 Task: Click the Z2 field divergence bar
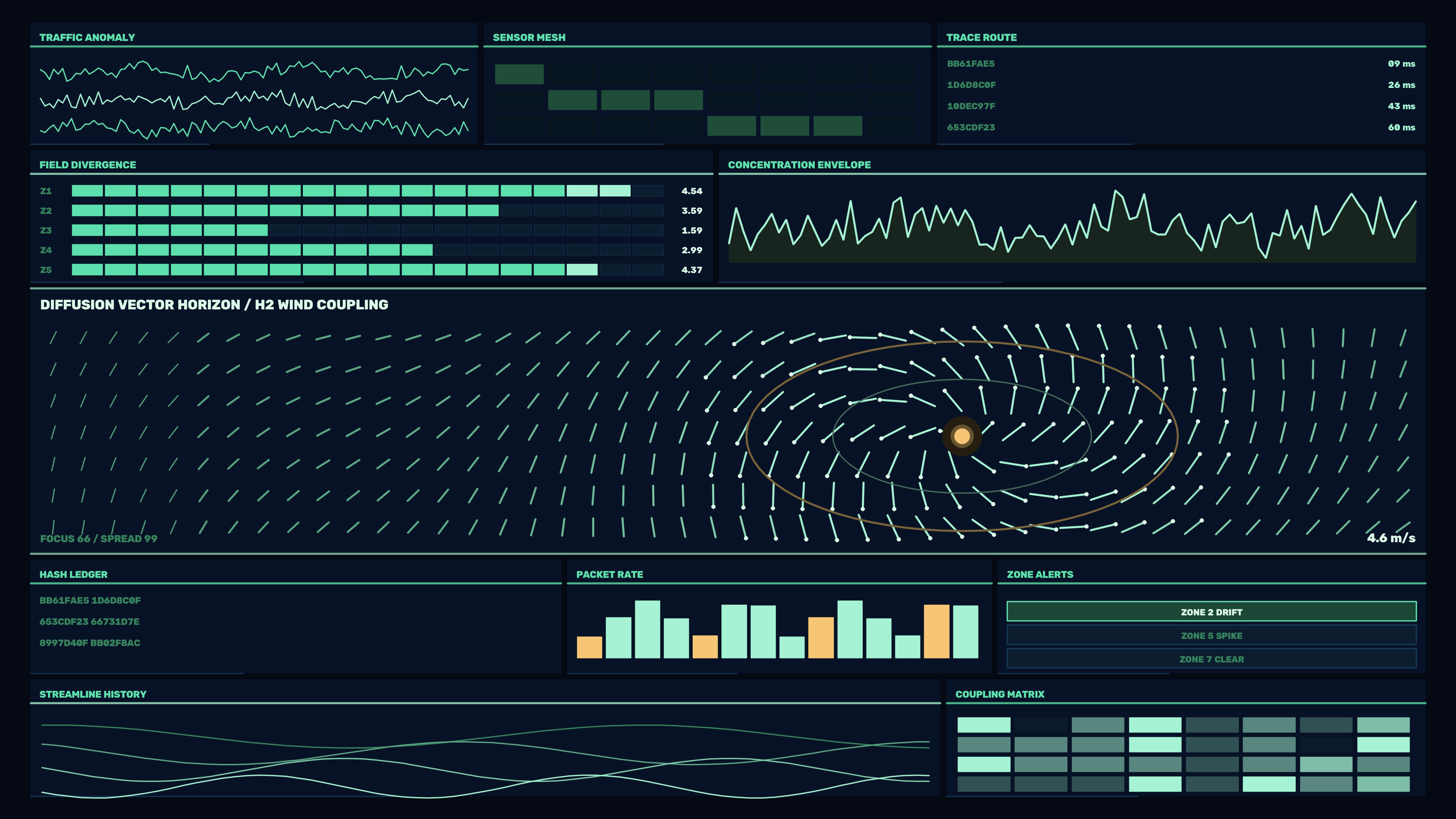[x=367, y=211]
